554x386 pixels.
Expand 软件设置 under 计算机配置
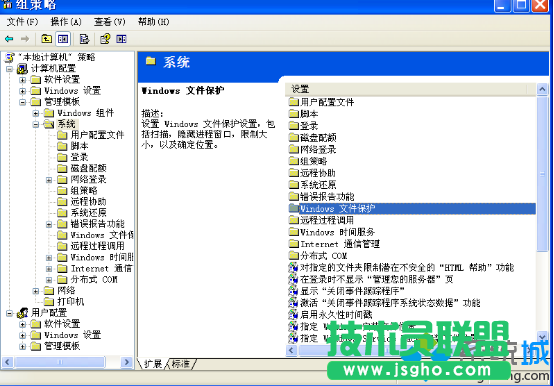pos(23,80)
